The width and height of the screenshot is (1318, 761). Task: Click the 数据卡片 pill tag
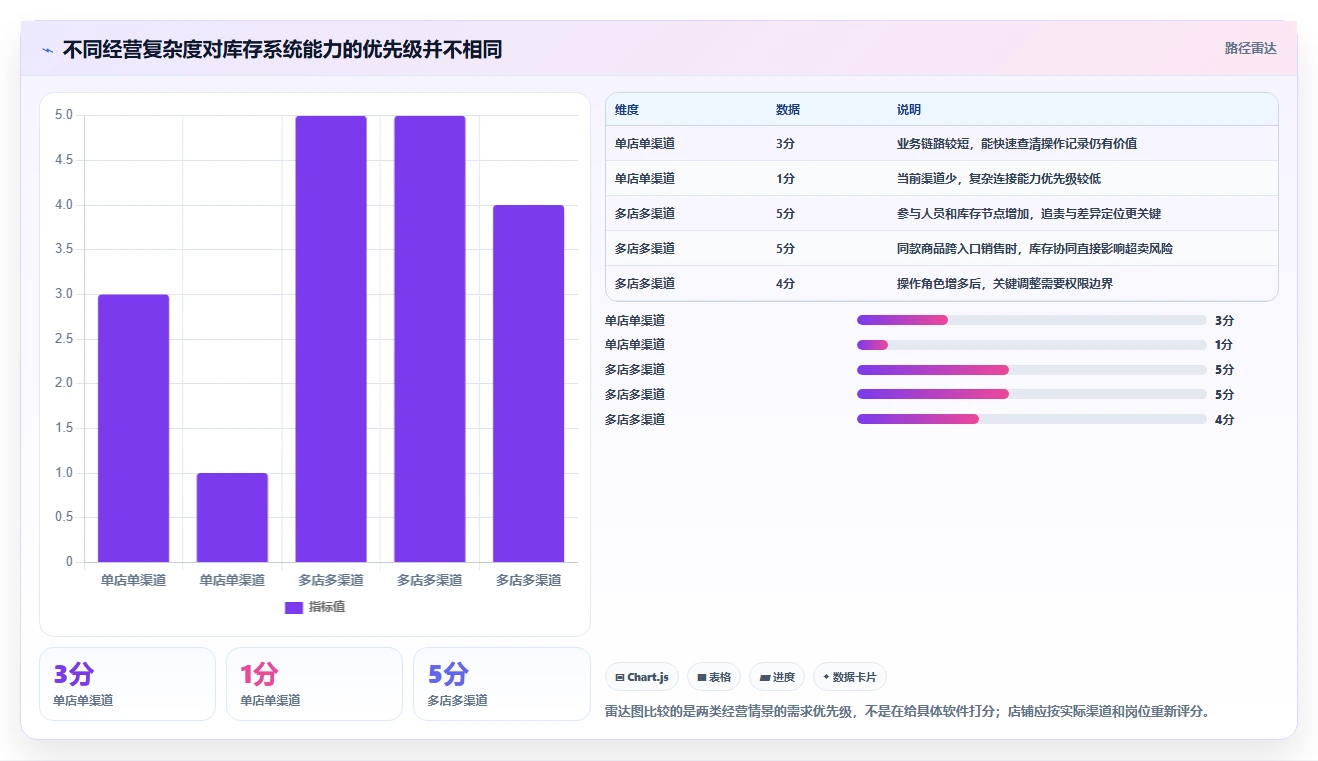(850, 677)
